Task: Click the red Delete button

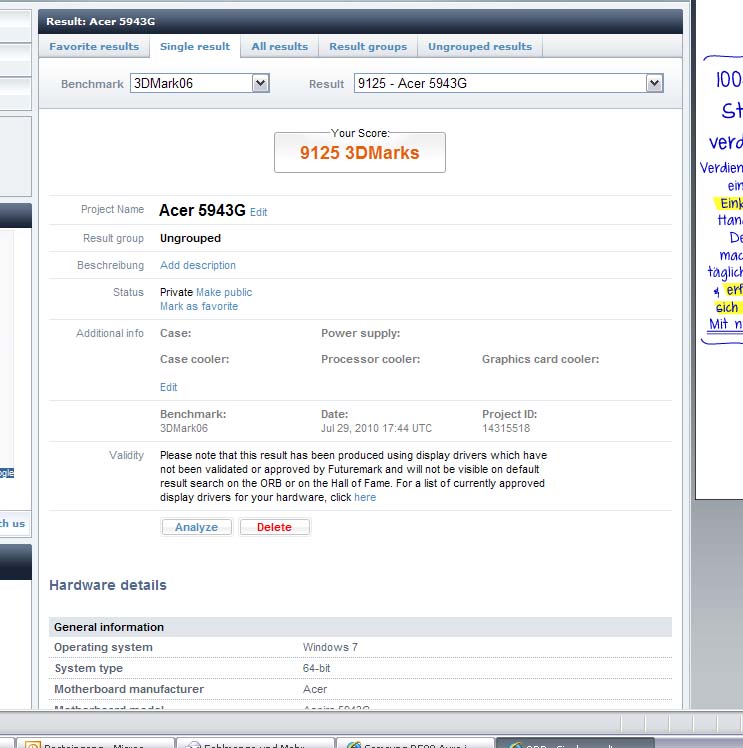Action: click(x=274, y=527)
